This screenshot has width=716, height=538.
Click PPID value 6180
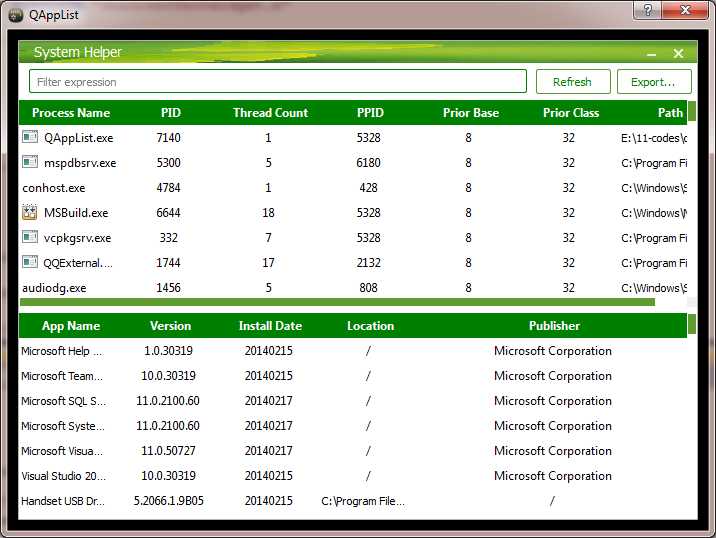pyautogui.click(x=369, y=163)
